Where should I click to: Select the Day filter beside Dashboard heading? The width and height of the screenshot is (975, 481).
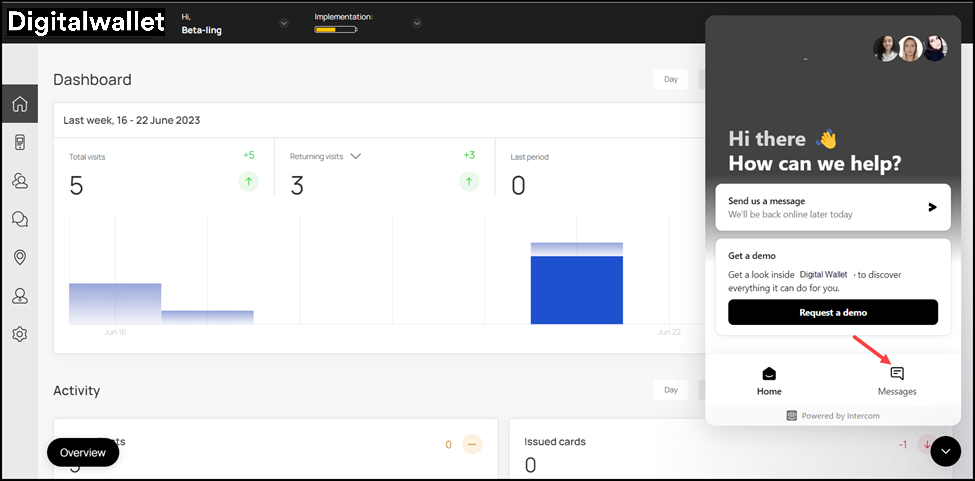(670, 79)
